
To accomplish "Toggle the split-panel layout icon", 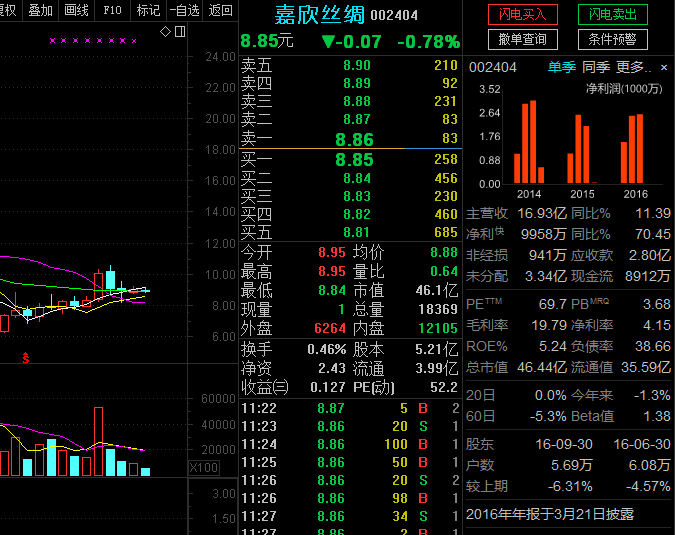I will [x=180, y=31].
